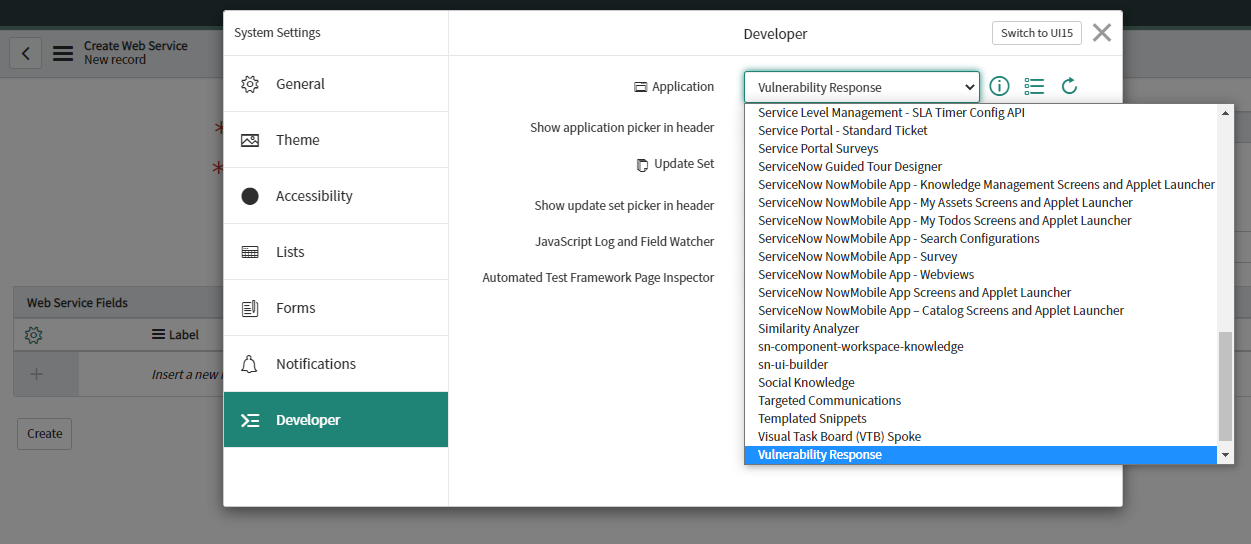The image size is (1251, 544).
Task: Open the Application dropdown
Action: [862, 87]
